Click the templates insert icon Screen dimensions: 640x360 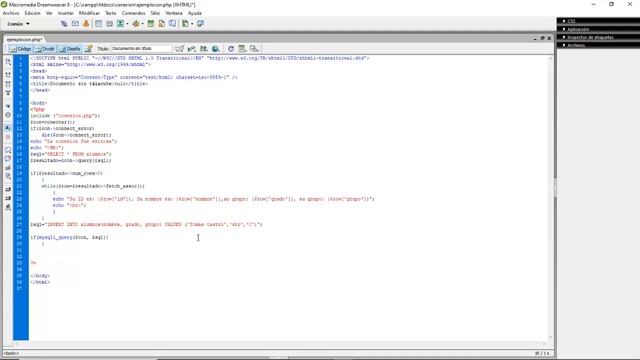tap(185, 24)
